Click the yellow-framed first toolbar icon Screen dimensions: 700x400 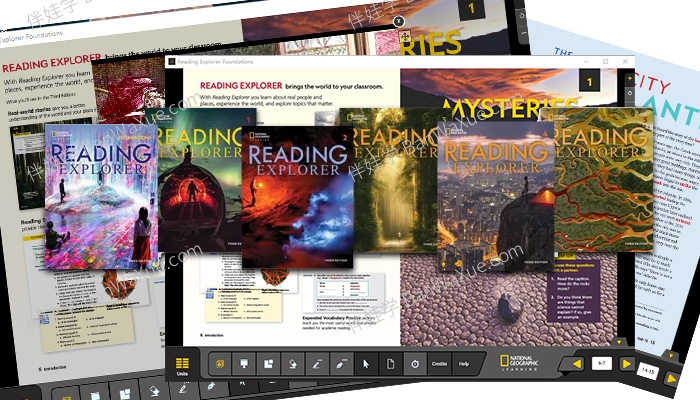point(220,364)
